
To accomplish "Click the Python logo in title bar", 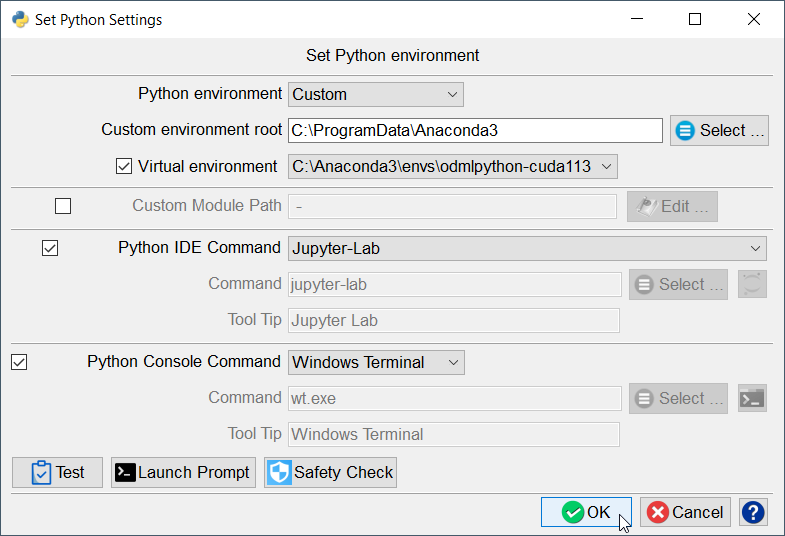I will [x=19, y=19].
